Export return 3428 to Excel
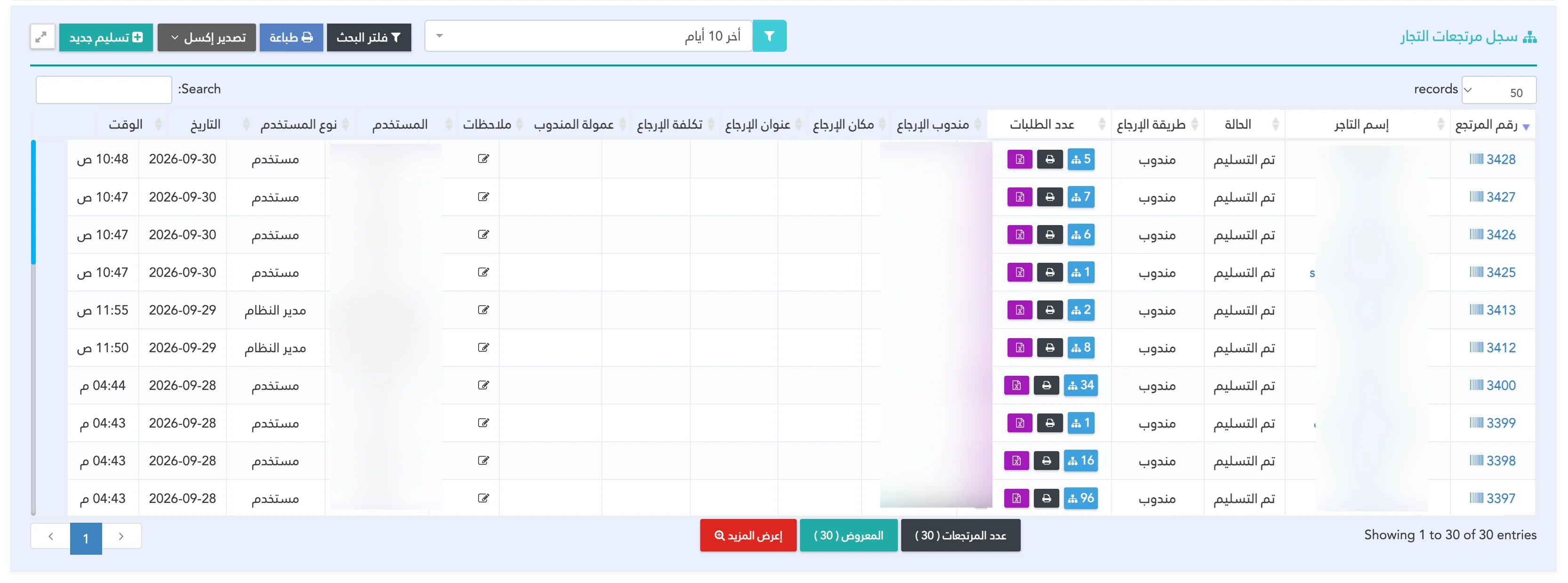Image resolution: width=1568 pixels, height=583 pixels. click(1020, 160)
